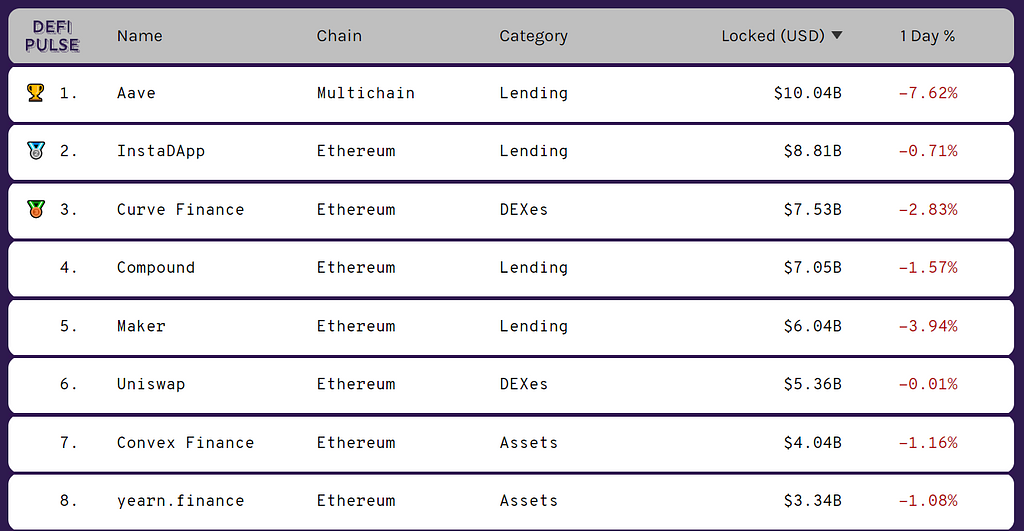Click the Multichain chain label for Aave
Viewport: 1024px width, 531px height.
pos(365,93)
